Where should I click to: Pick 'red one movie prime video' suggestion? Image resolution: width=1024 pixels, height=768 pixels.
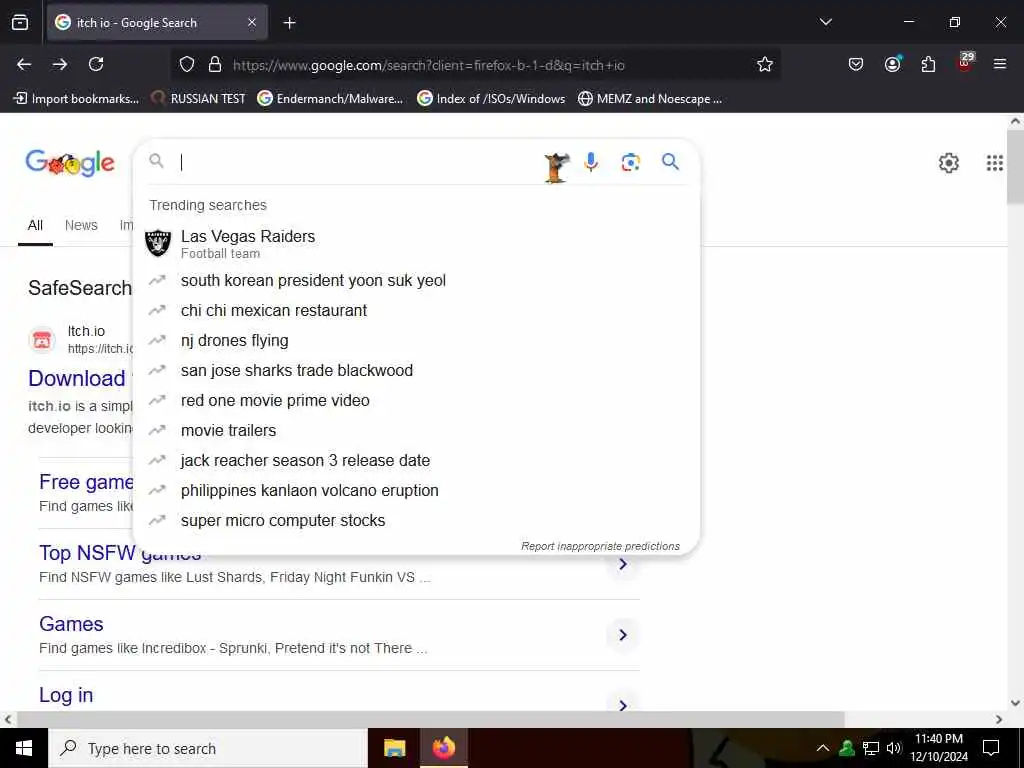[x=416, y=400]
